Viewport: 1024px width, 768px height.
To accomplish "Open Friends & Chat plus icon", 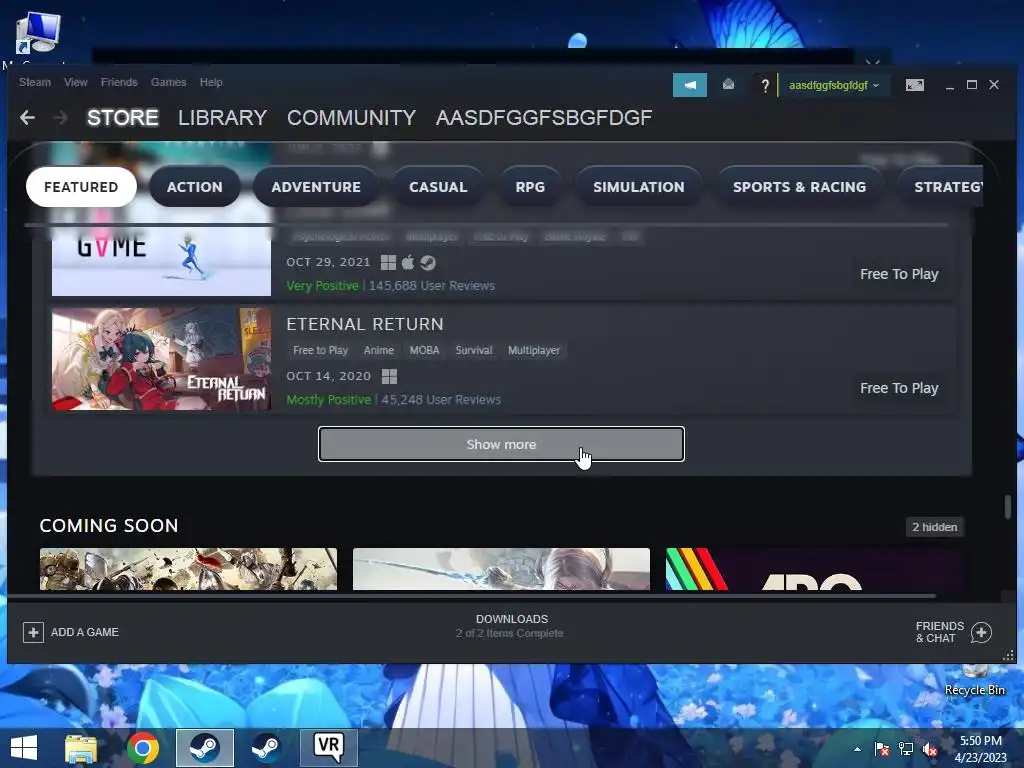I will (x=981, y=632).
